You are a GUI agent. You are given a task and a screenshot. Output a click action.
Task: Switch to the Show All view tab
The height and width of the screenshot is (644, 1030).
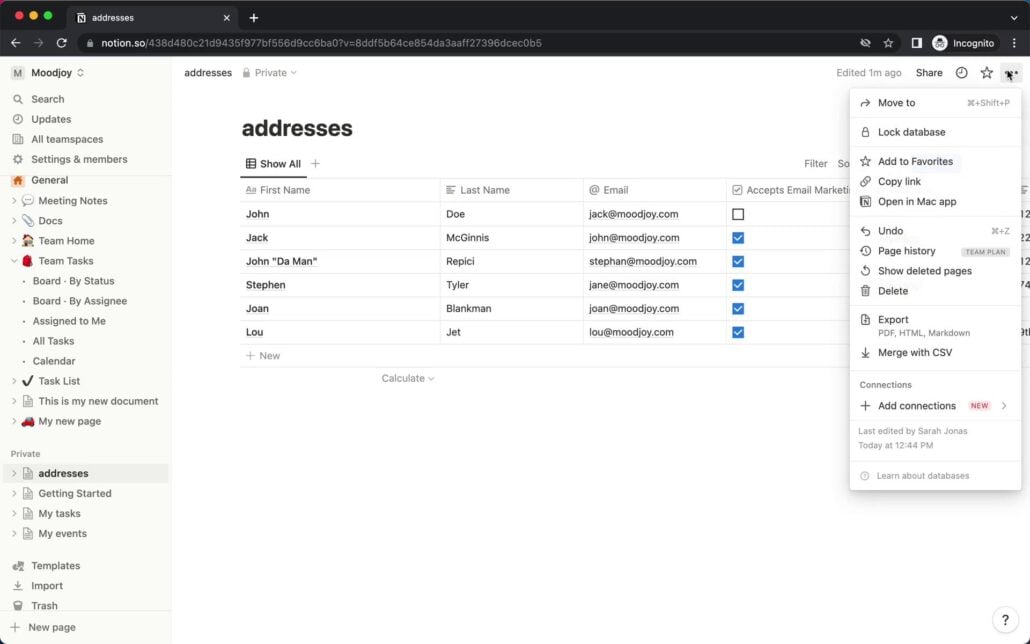(273, 164)
